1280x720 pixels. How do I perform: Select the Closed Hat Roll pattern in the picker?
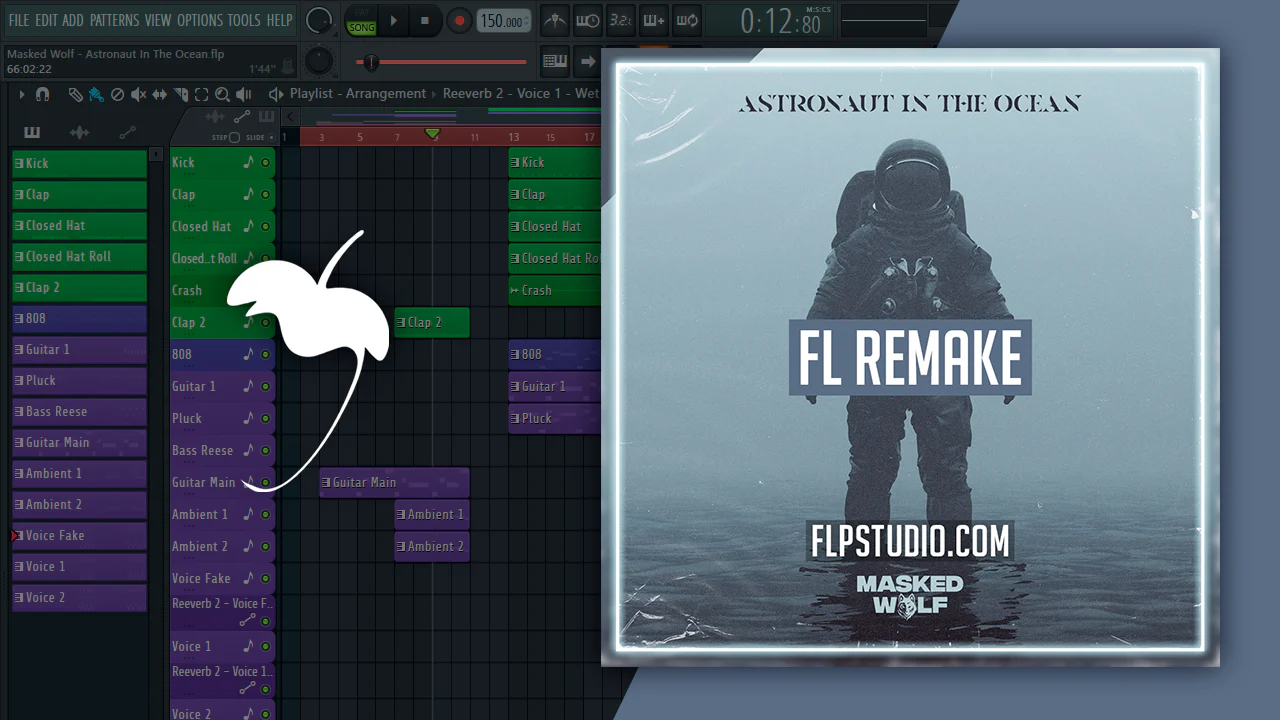[x=79, y=257]
